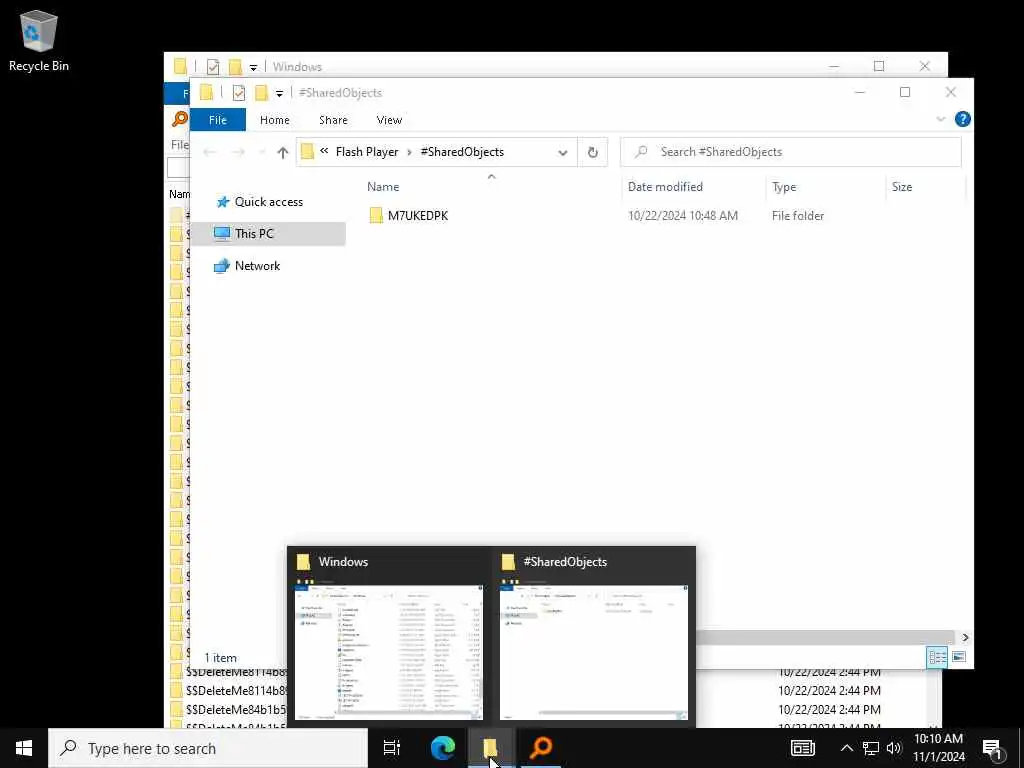Open the Windows Start menu

pyautogui.click(x=24, y=748)
